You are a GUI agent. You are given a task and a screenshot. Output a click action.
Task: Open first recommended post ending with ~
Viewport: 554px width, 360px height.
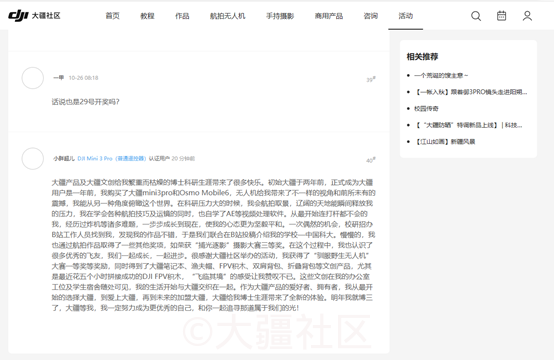pyautogui.click(x=441, y=75)
